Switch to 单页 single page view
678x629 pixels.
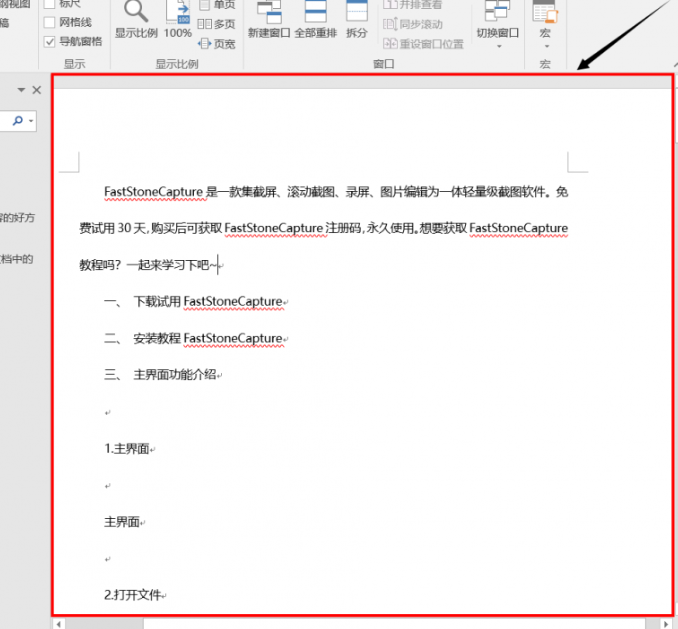click(217, 4)
